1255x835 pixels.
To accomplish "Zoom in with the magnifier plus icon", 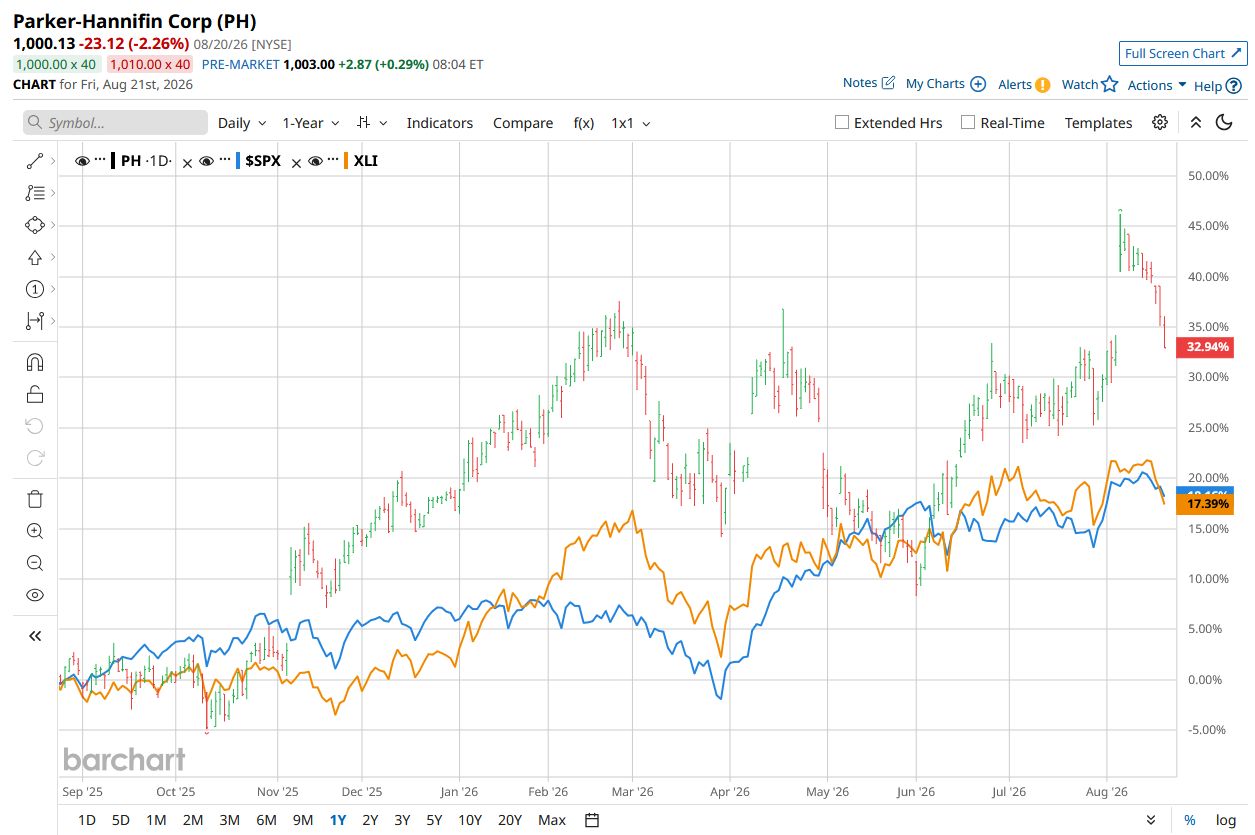I will pos(34,531).
